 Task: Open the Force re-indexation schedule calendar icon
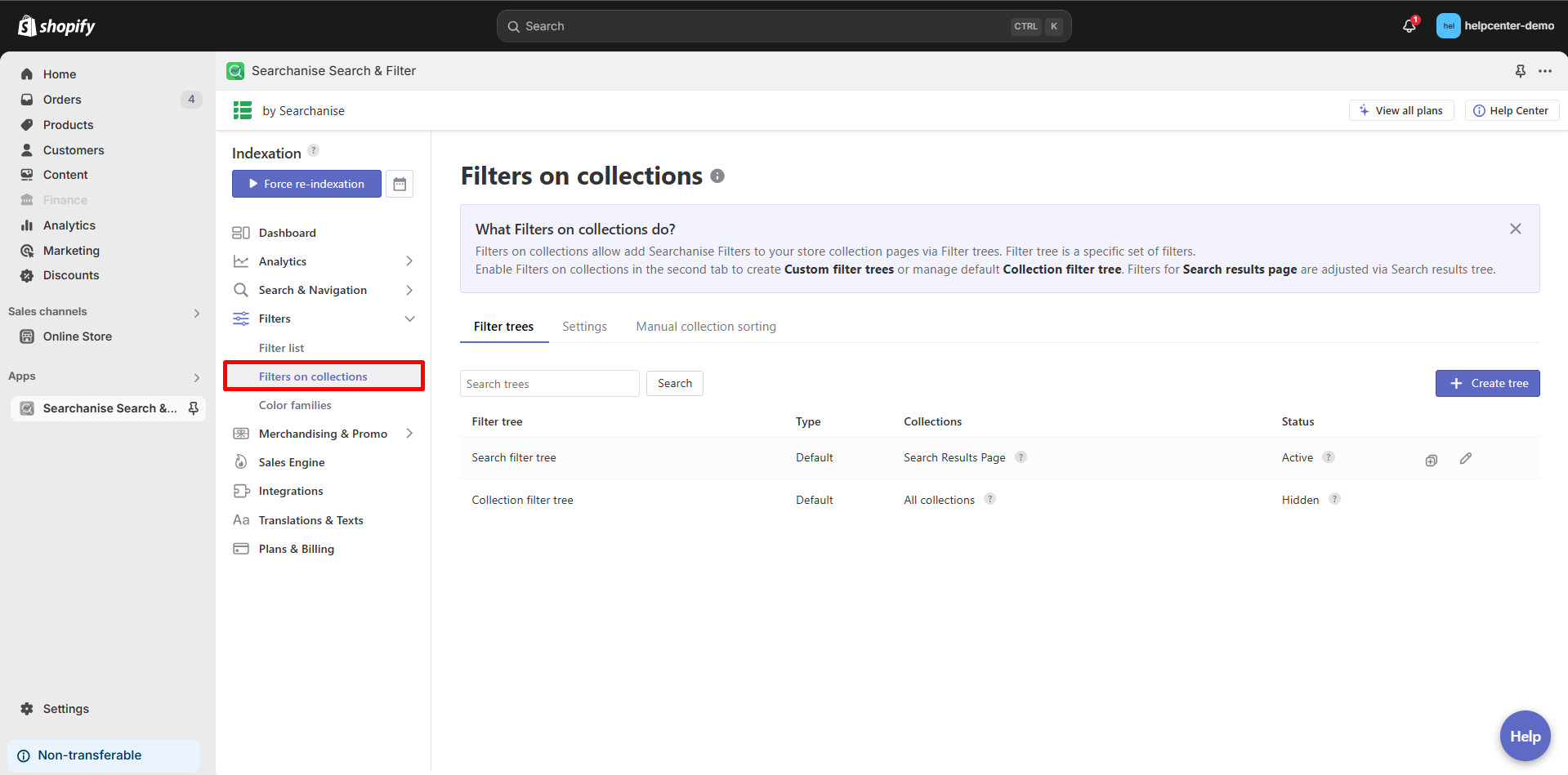pos(400,184)
